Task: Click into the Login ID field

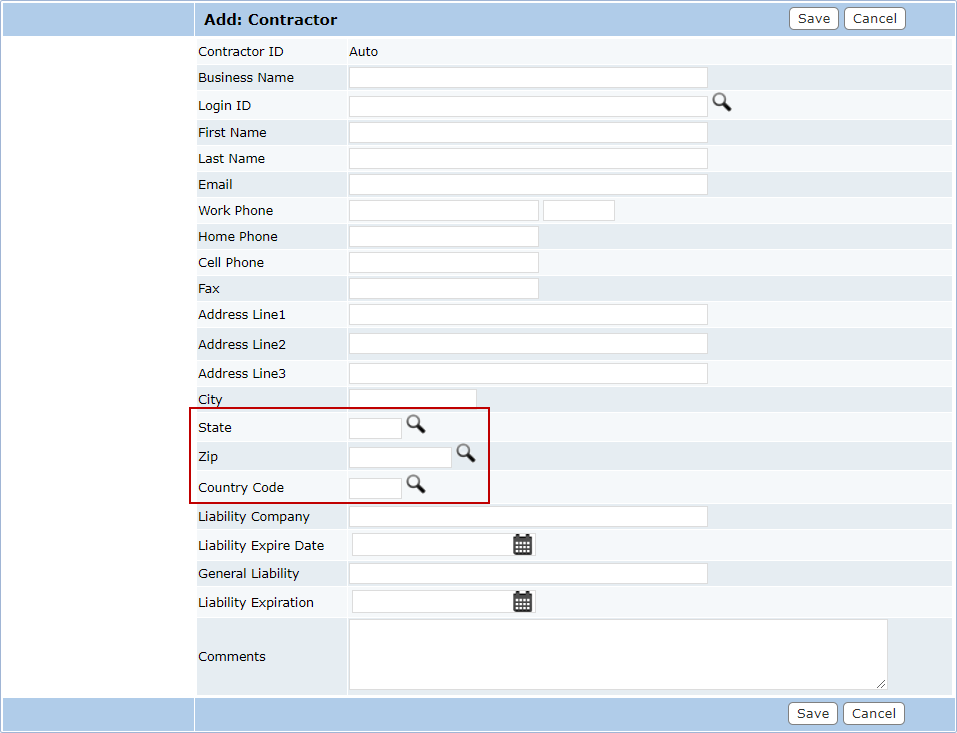Action: 528,106
